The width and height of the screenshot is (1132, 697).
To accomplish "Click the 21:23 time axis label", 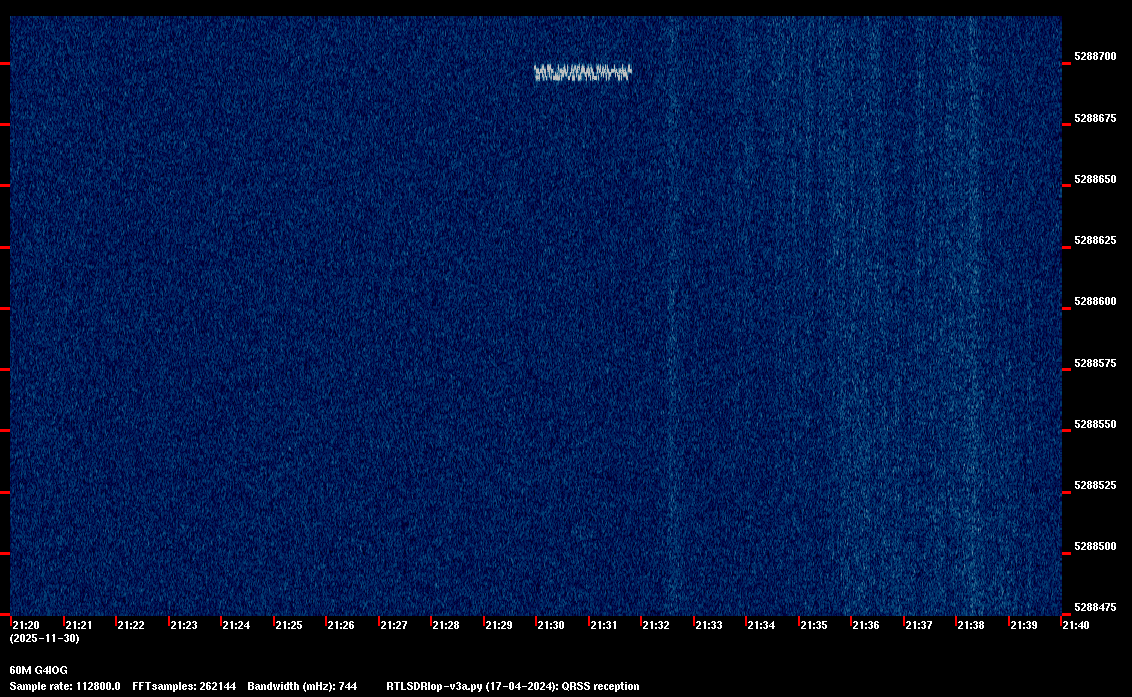I will click(183, 625).
